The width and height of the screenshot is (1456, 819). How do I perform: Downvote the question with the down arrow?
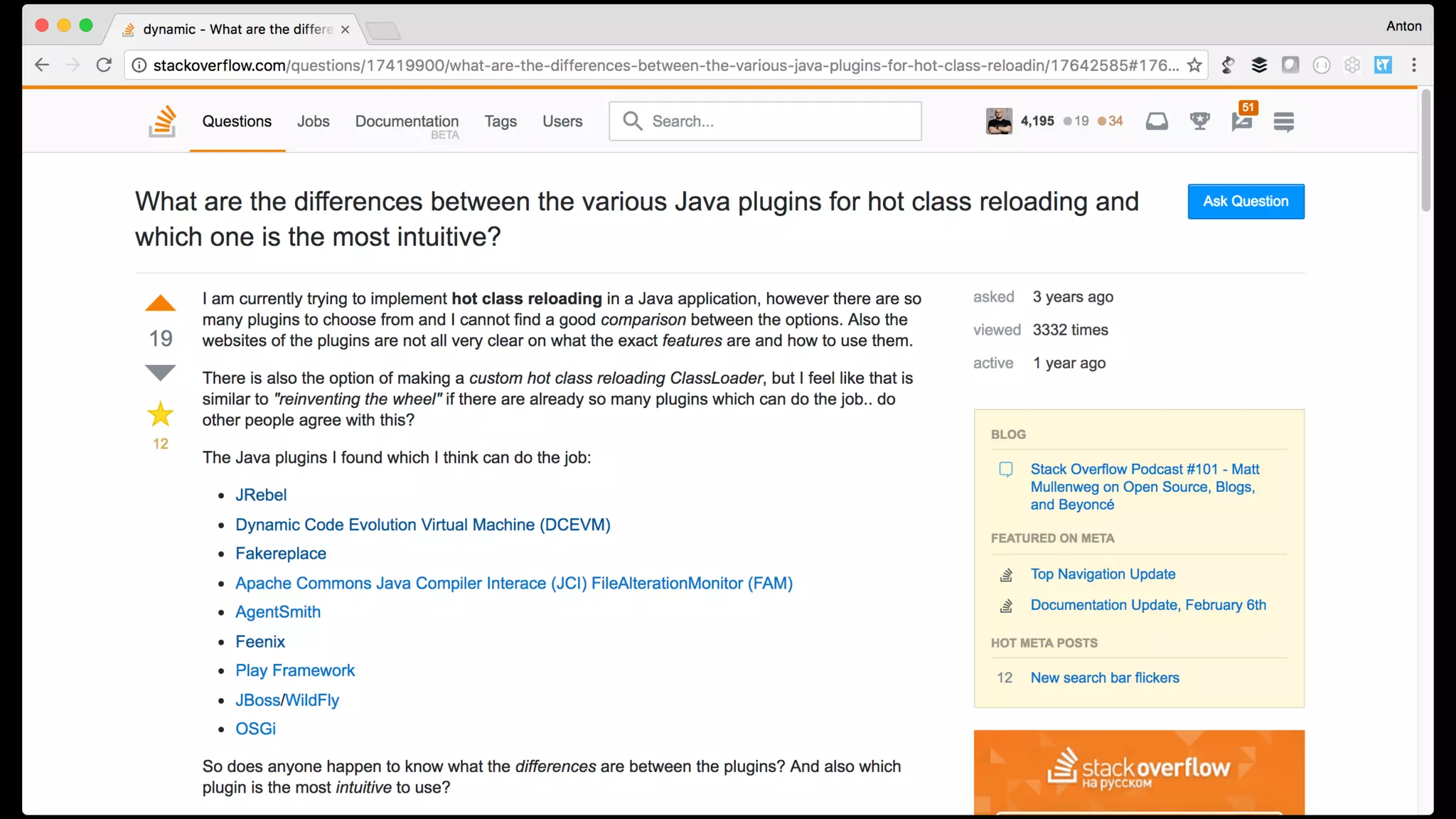[x=160, y=372]
